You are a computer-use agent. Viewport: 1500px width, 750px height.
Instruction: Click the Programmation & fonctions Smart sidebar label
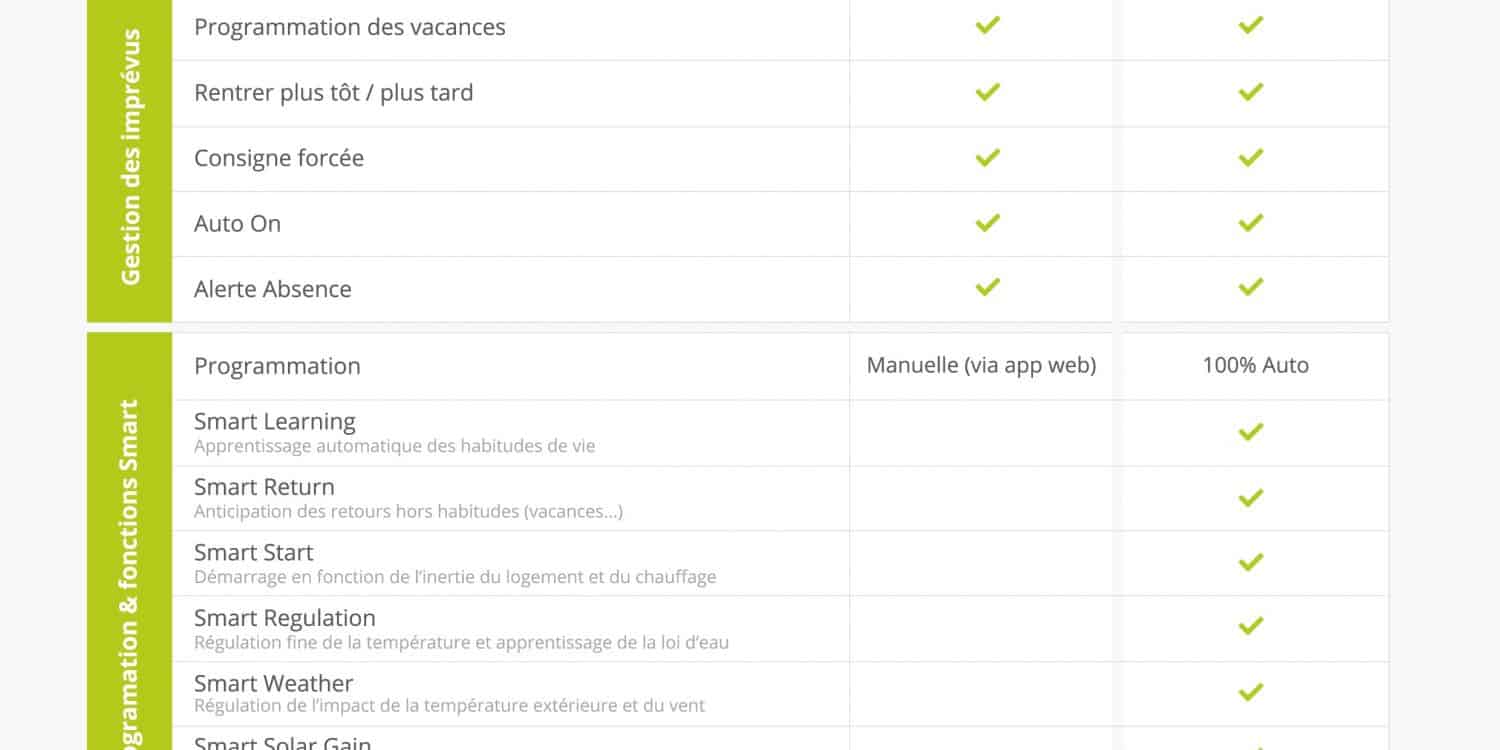tap(130, 575)
